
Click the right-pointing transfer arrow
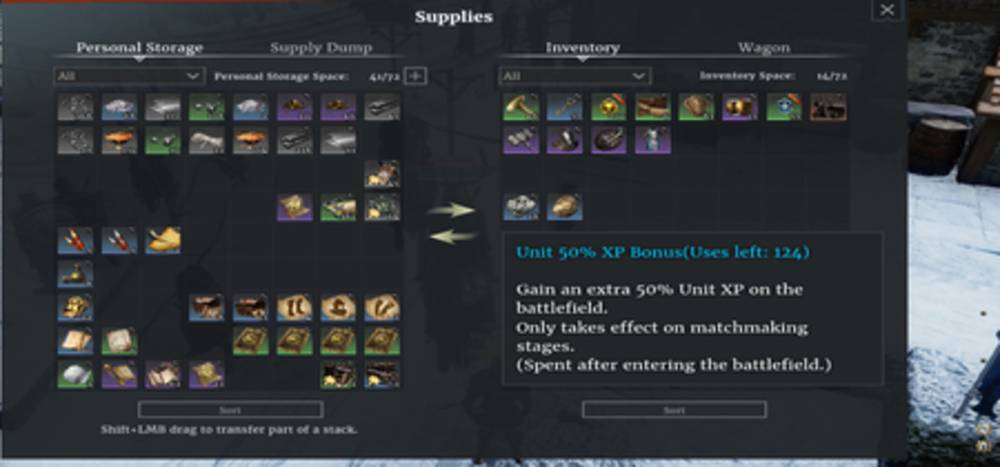[452, 211]
